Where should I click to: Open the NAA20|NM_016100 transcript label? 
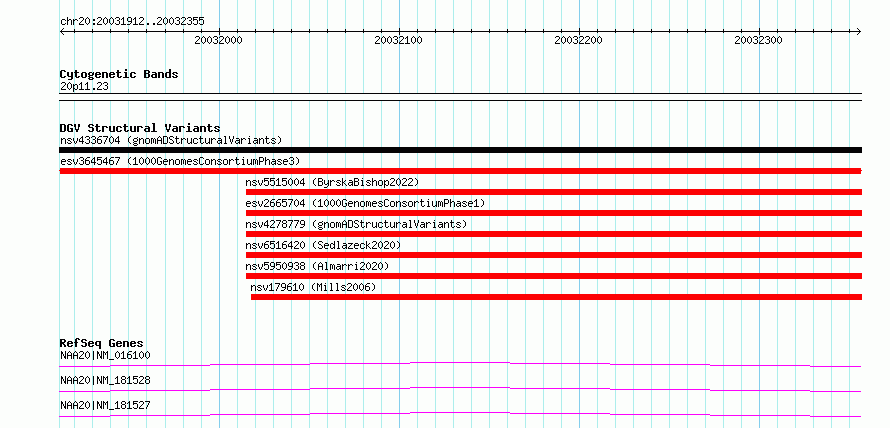click(x=105, y=355)
